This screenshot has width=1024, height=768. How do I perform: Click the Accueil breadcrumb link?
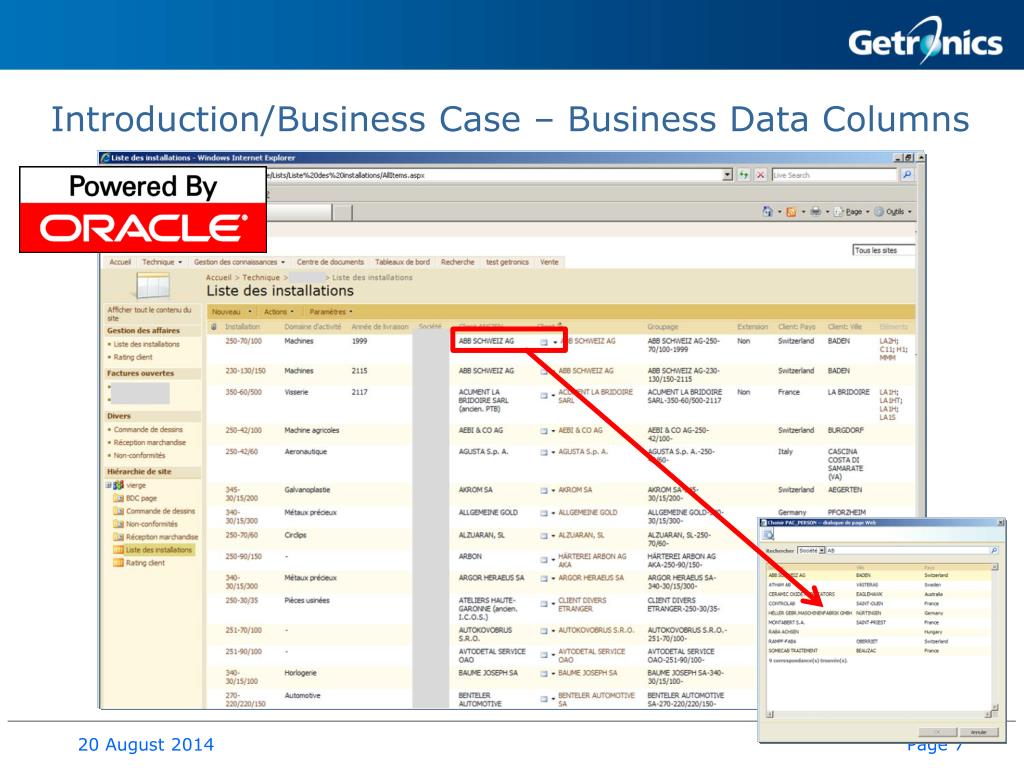pos(219,278)
